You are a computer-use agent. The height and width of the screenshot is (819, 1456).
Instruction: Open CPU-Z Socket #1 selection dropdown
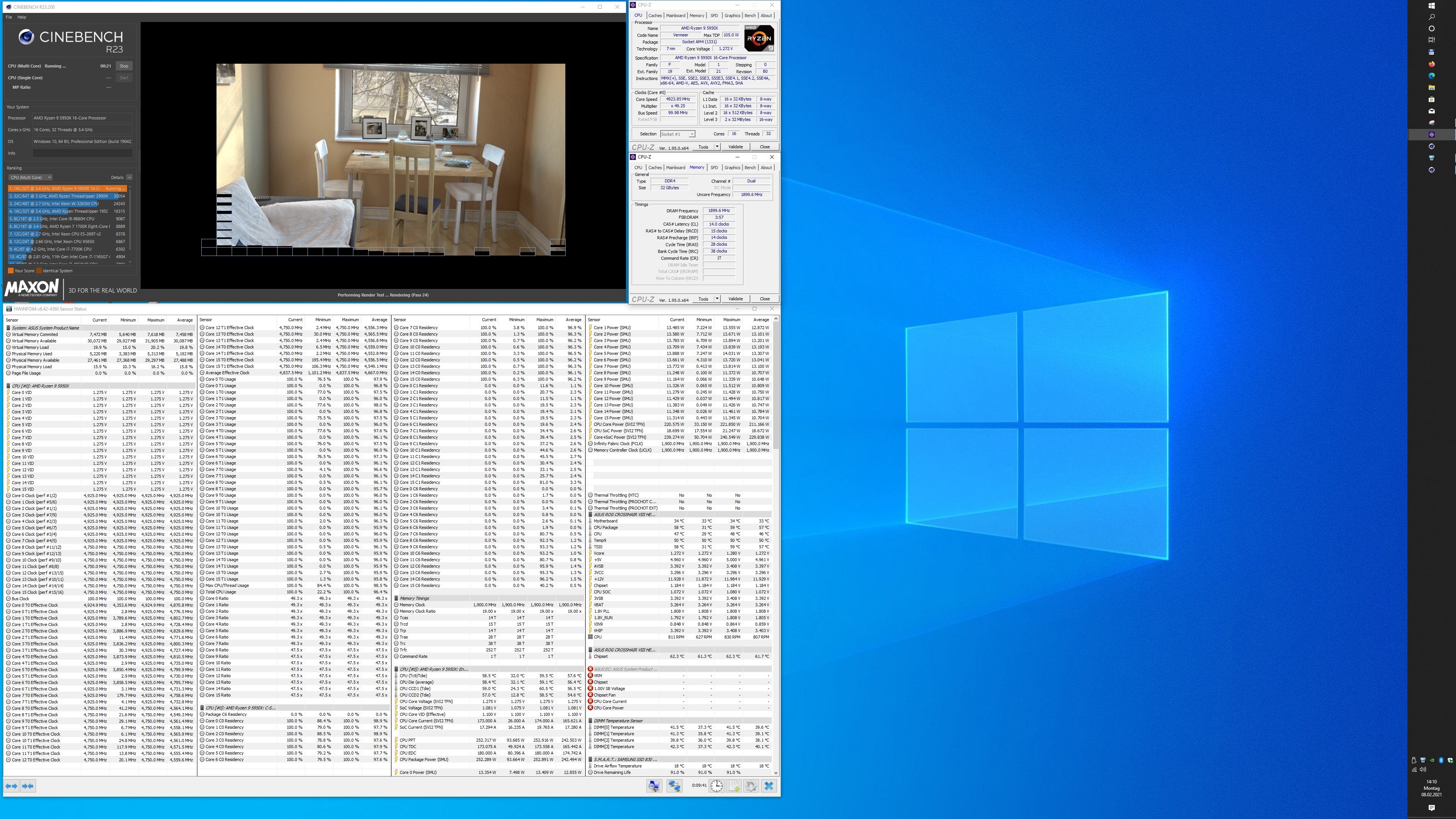[x=677, y=135]
